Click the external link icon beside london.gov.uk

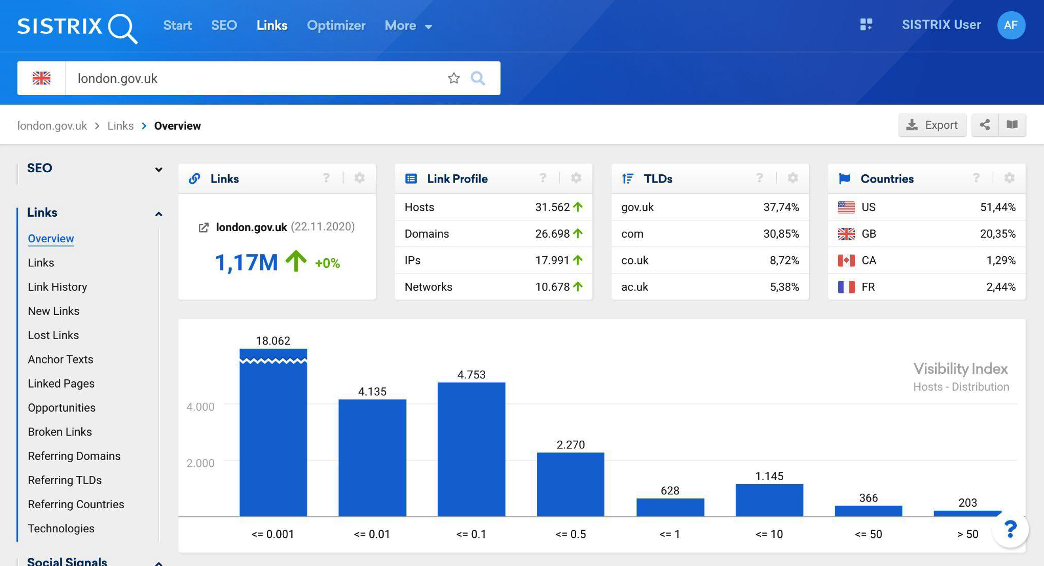pos(204,228)
